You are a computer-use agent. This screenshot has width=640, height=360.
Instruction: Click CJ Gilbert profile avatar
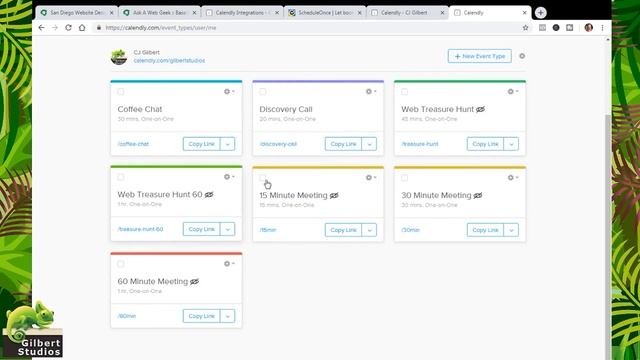tap(119, 57)
